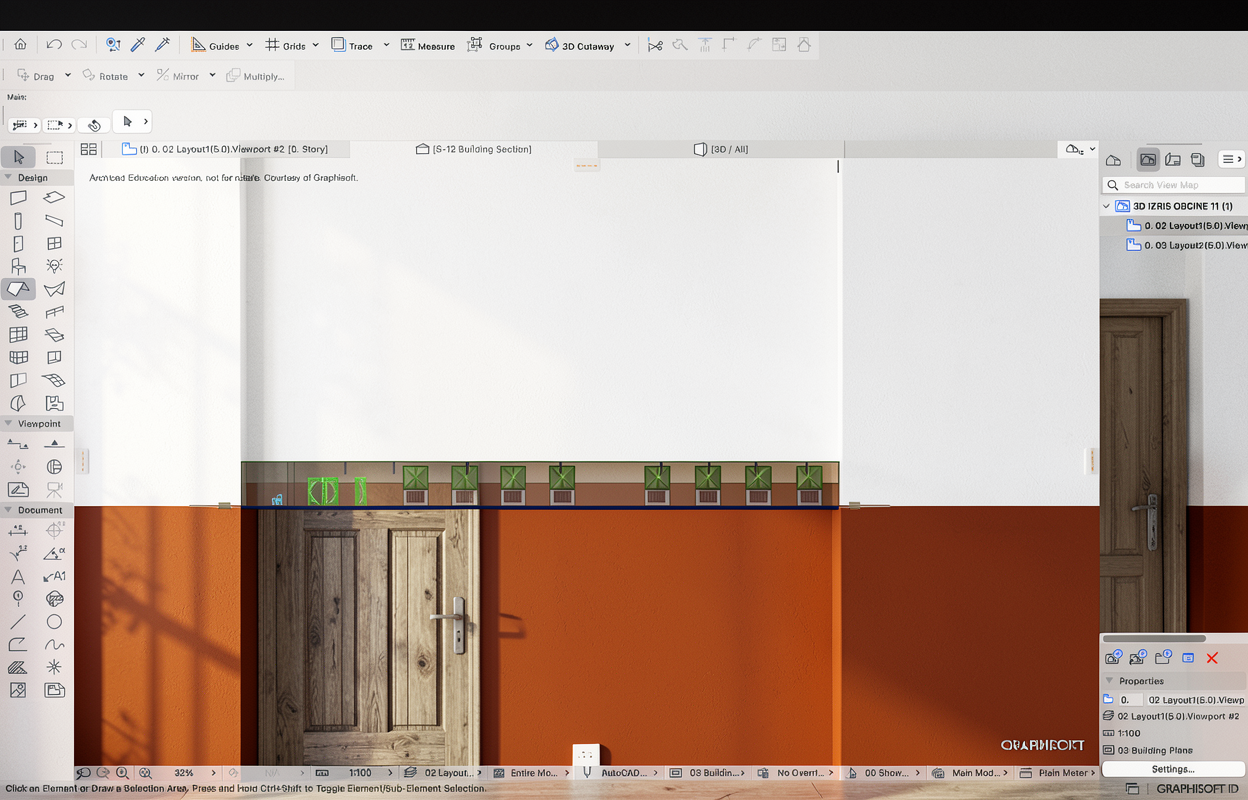Click the Pick Up Parameters eyedropper icon
This screenshot has height=800, width=1248.
(138, 45)
